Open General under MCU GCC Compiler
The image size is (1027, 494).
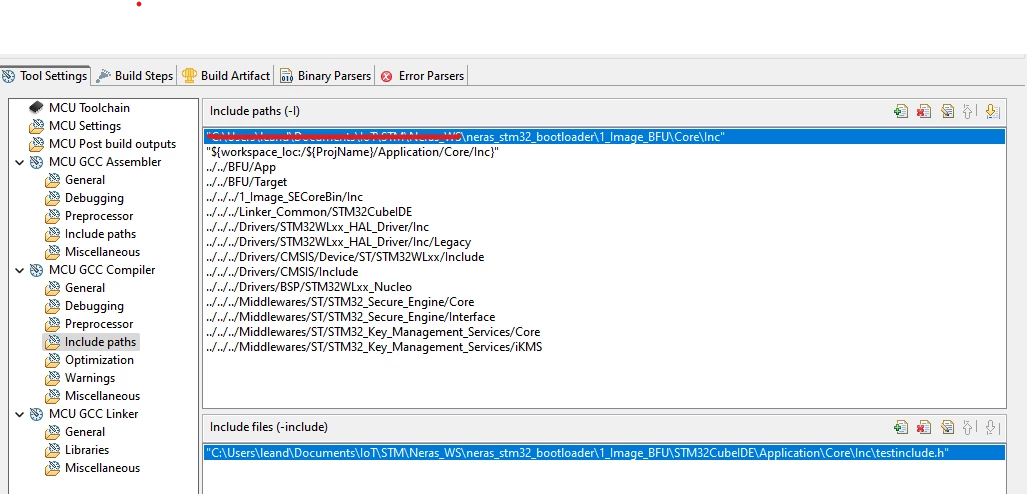[75, 288]
